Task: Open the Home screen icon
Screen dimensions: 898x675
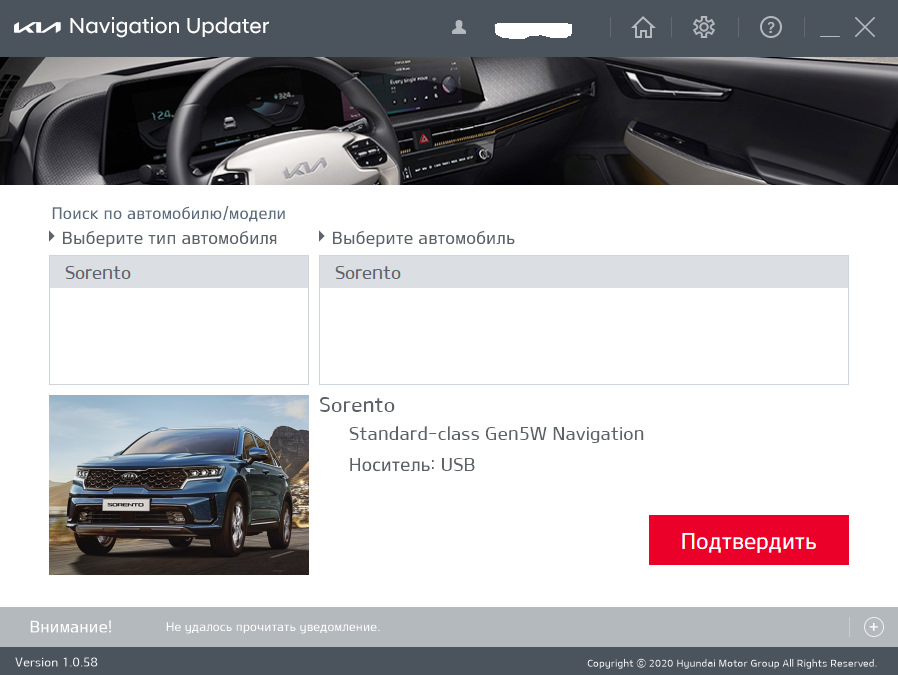Action: [643, 27]
